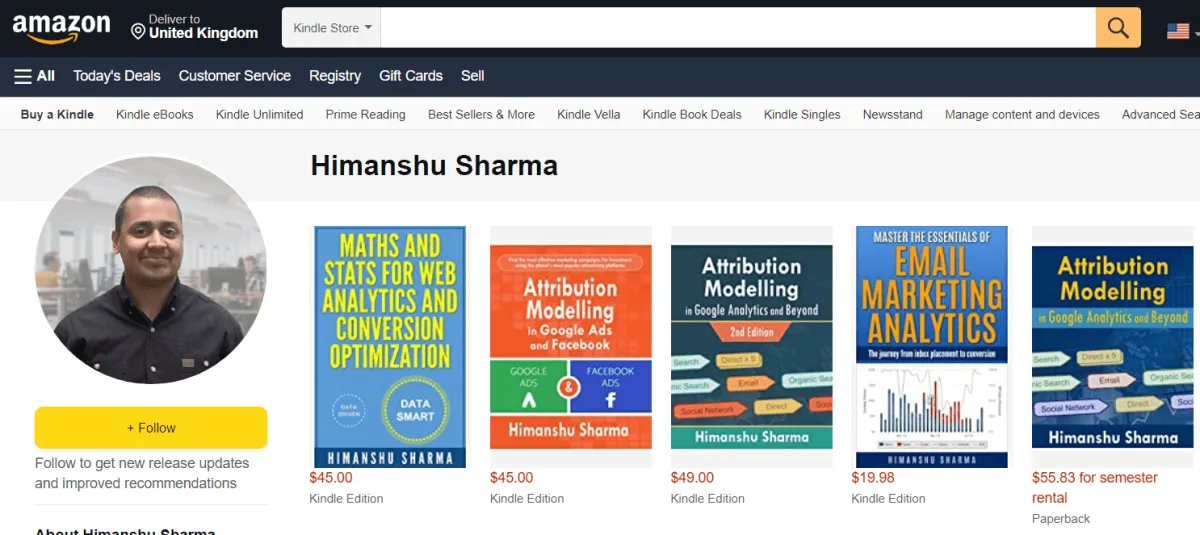Screen dimensions: 1200x535
Task: Click inside the search text field
Action: tap(738, 28)
